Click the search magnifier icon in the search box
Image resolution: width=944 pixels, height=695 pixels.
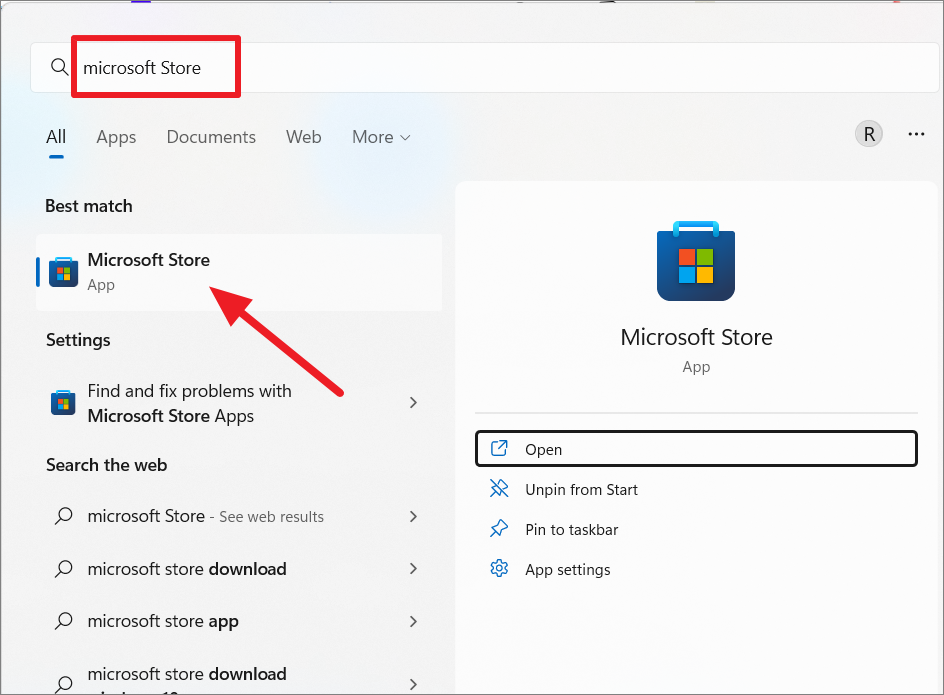[x=59, y=67]
